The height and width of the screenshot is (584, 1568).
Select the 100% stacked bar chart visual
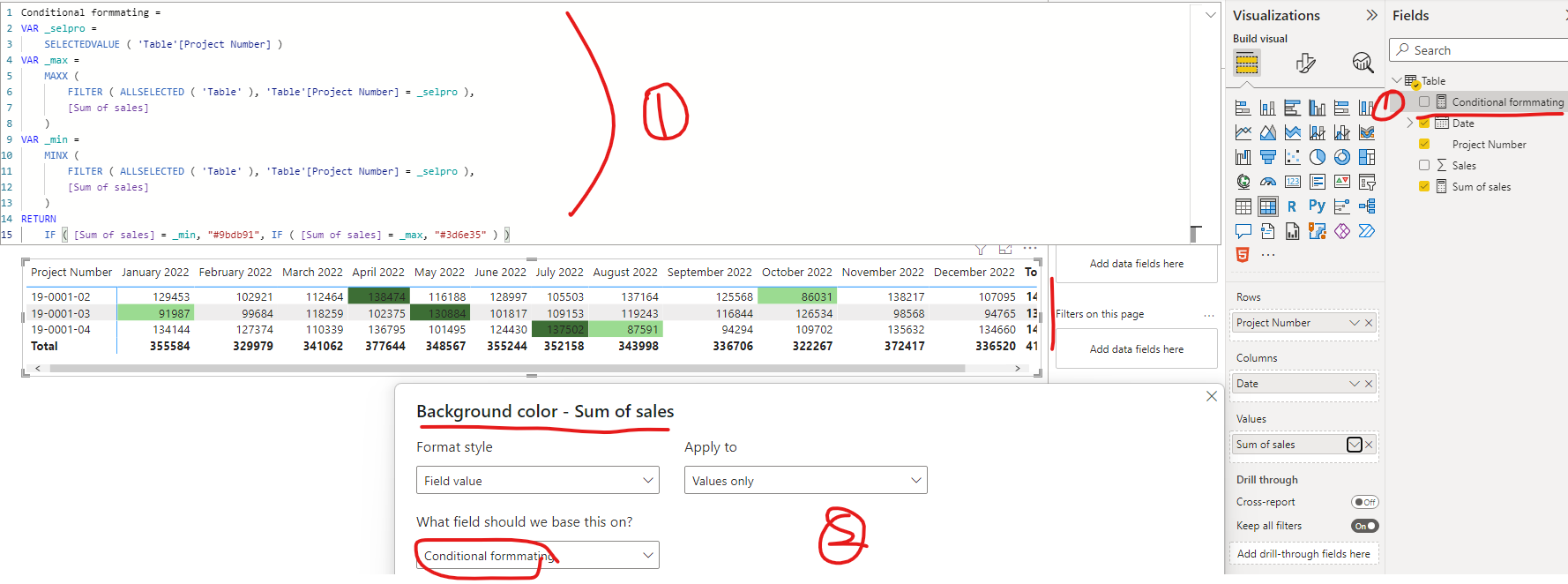pos(1341,108)
